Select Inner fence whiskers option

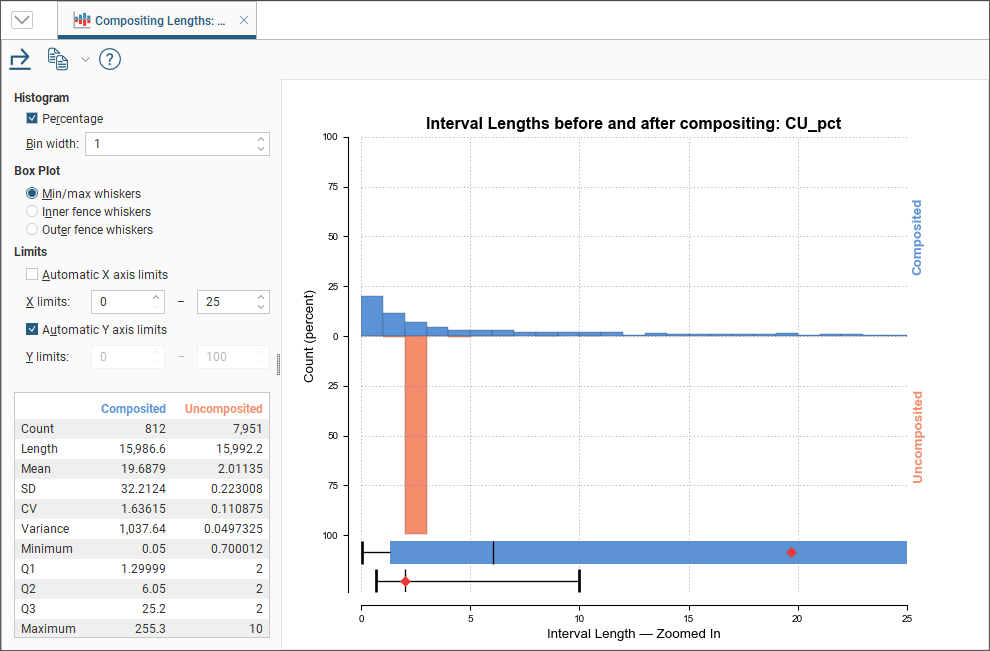click(x=32, y=212)
